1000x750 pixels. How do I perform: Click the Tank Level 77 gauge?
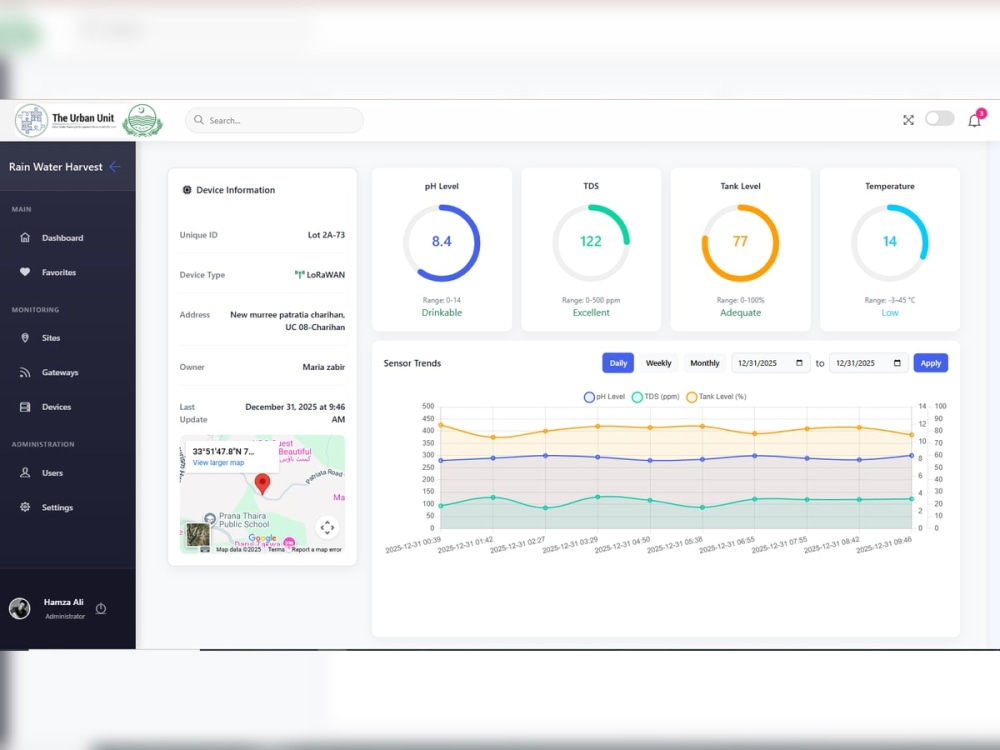coord(740,242)
